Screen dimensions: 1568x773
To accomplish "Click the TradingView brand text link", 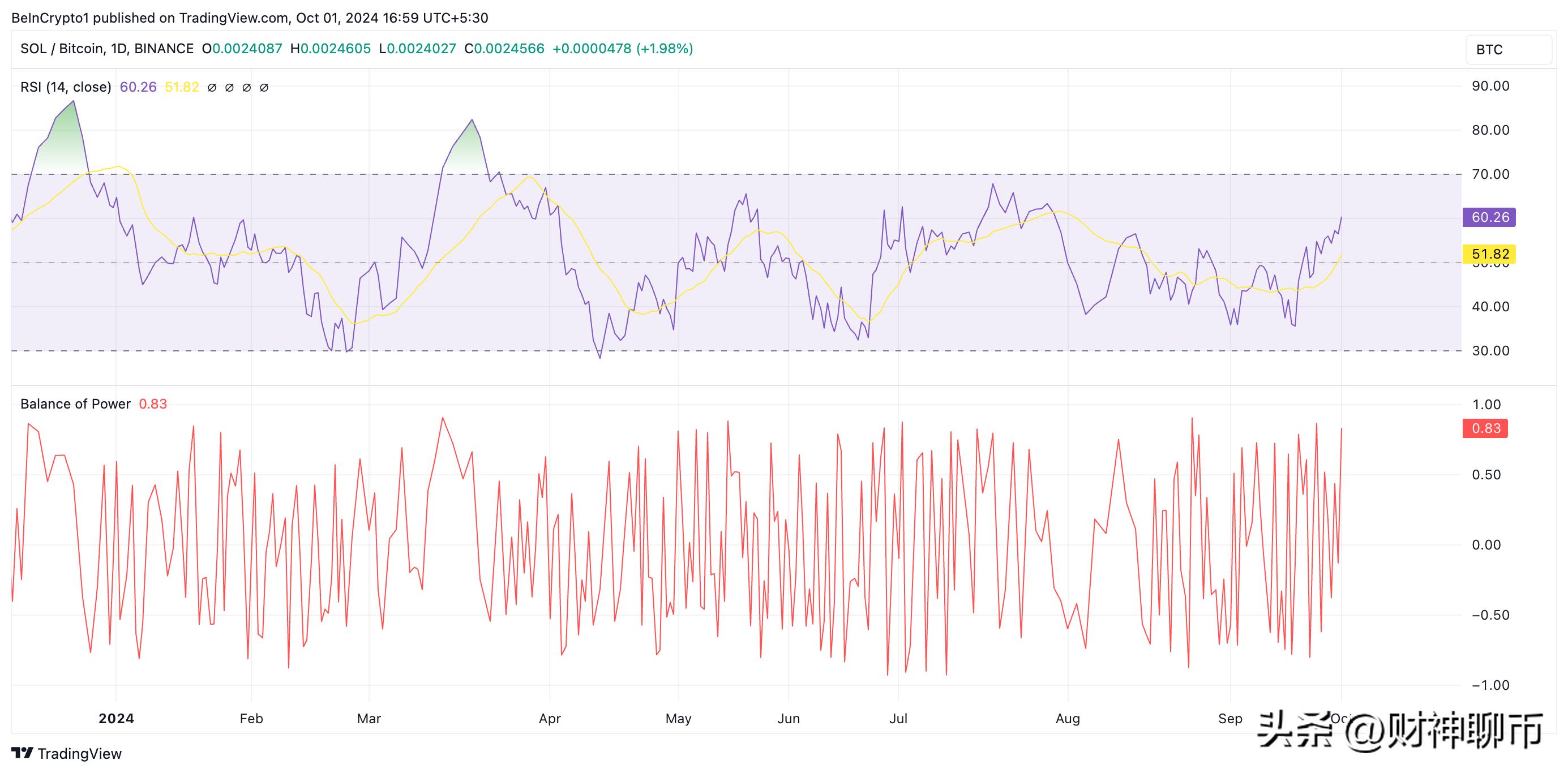I will [x=80, y=754].
